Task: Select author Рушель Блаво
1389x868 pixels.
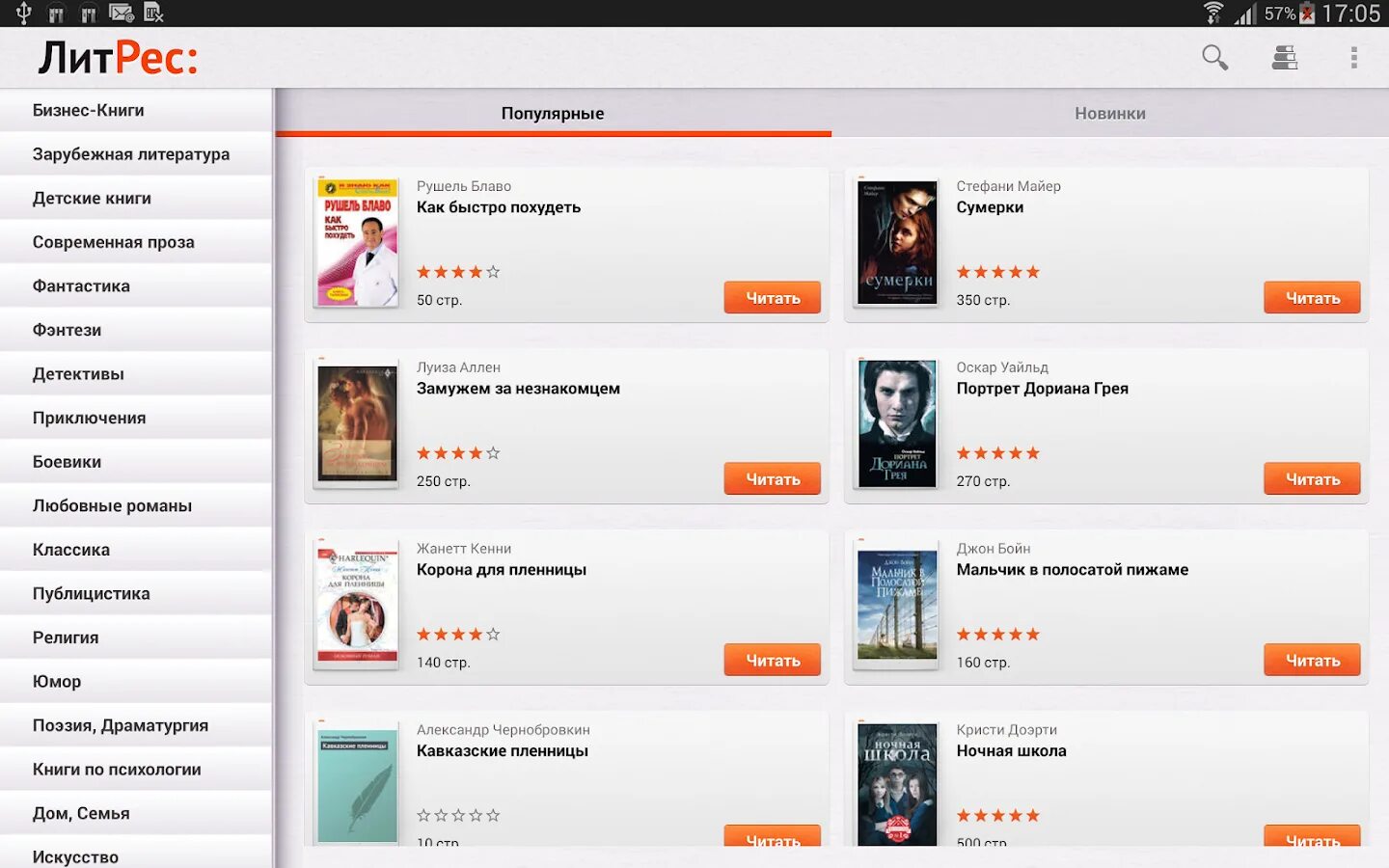Action: click(464, 186)
